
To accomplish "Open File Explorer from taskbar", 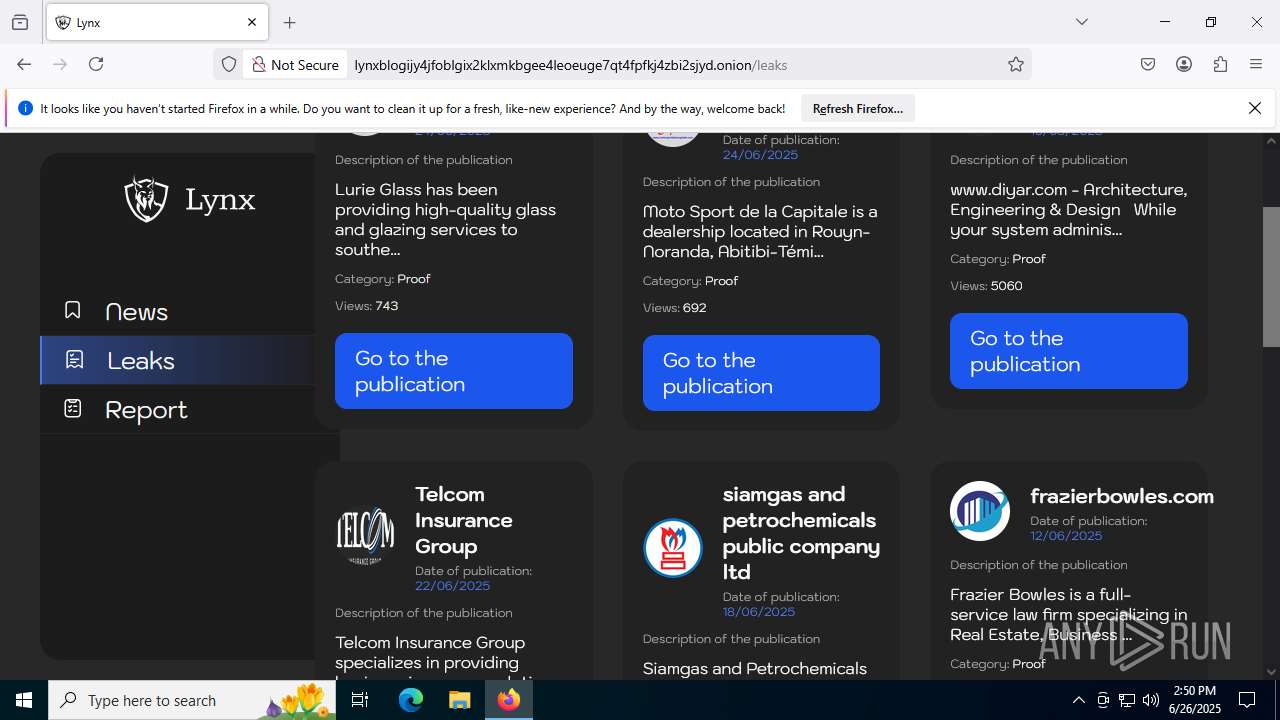I will pyautogui.click(x=460, y=700).
